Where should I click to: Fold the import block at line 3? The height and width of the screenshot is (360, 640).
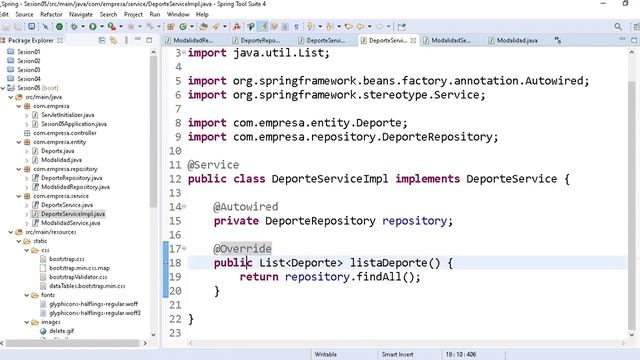click(x=184, y=53)
